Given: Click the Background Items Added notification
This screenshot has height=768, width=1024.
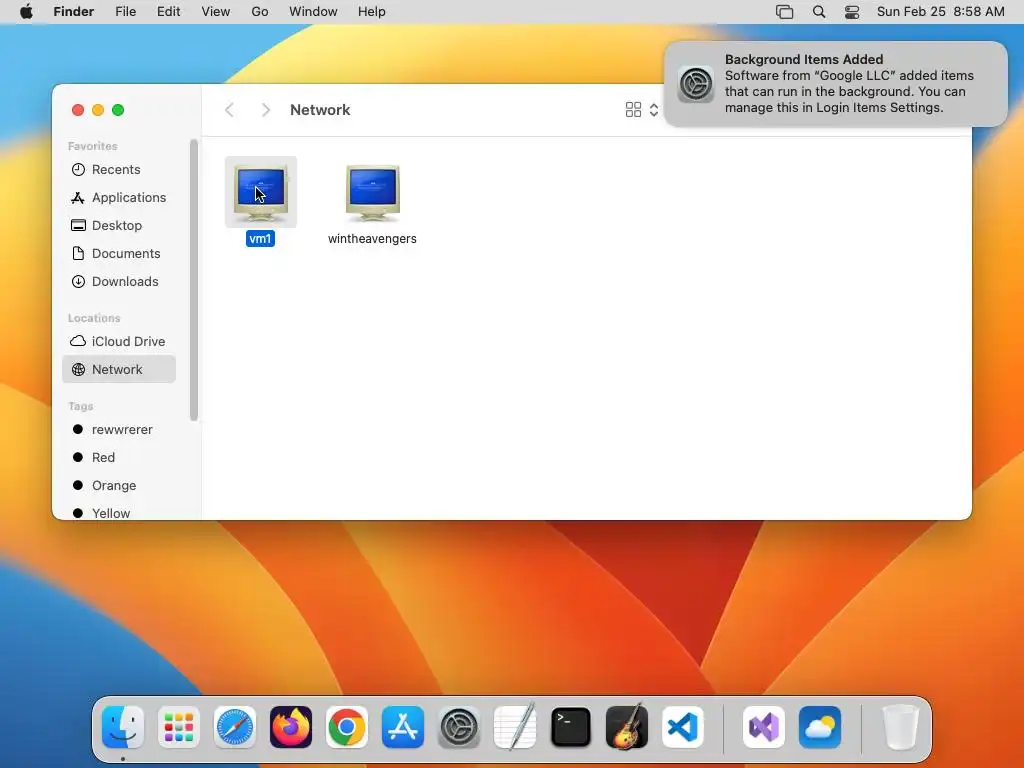Looking at the screenshot, I should coord(836,84).
